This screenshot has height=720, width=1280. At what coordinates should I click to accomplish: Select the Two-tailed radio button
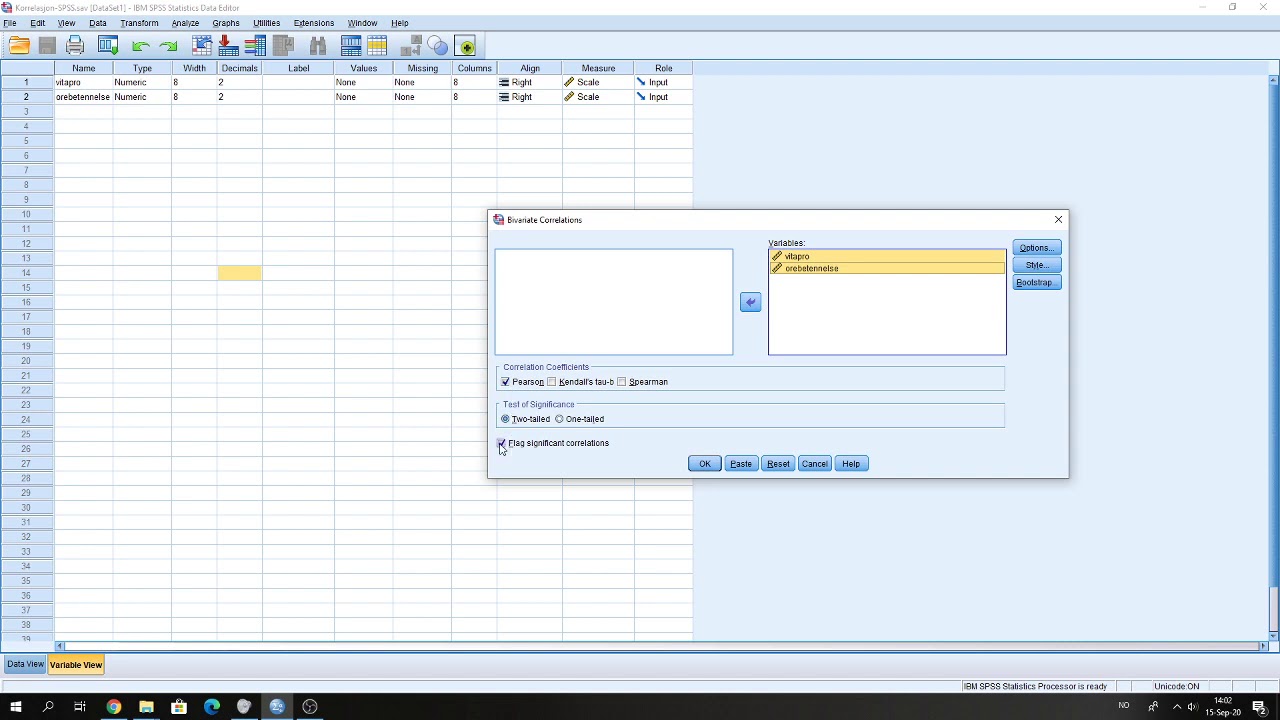point(505,419)
